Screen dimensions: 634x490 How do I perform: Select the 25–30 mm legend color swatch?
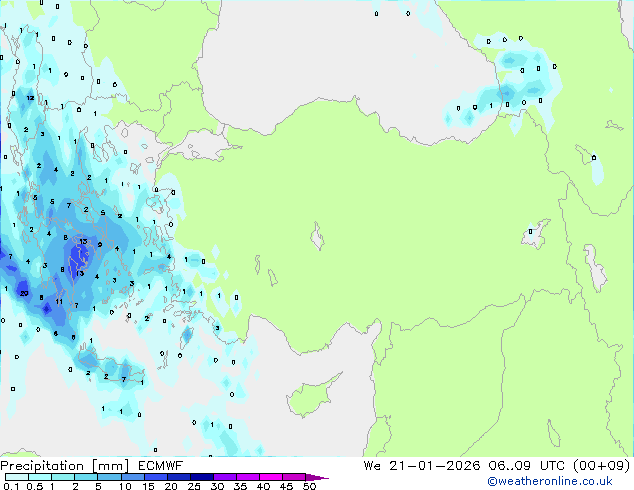(x=201, y=477)
